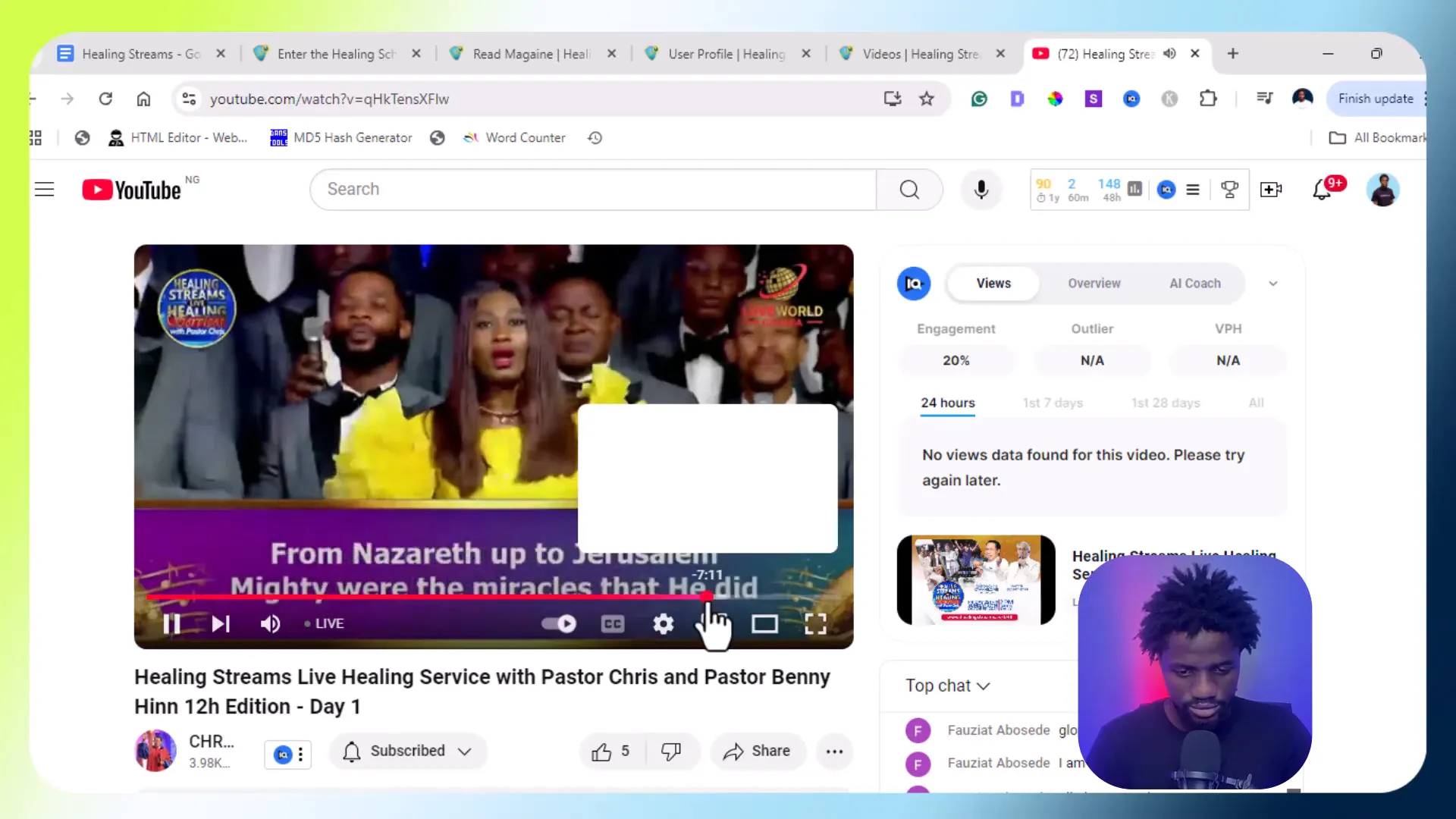Open the Top chat dropdown
This screenshot has height=819, width=1456.
[x=948, y=686]
